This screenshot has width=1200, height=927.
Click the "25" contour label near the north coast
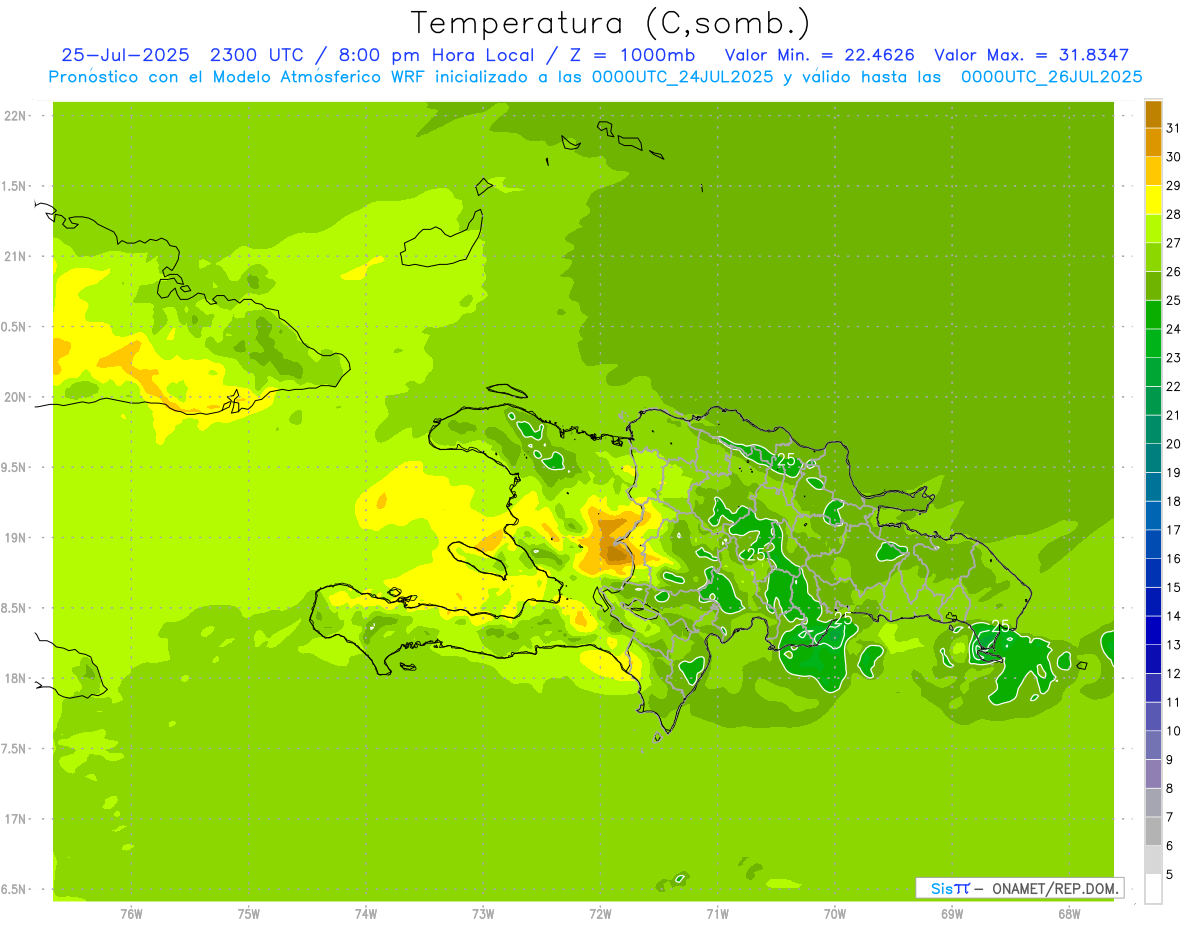(x=786, y=460)
